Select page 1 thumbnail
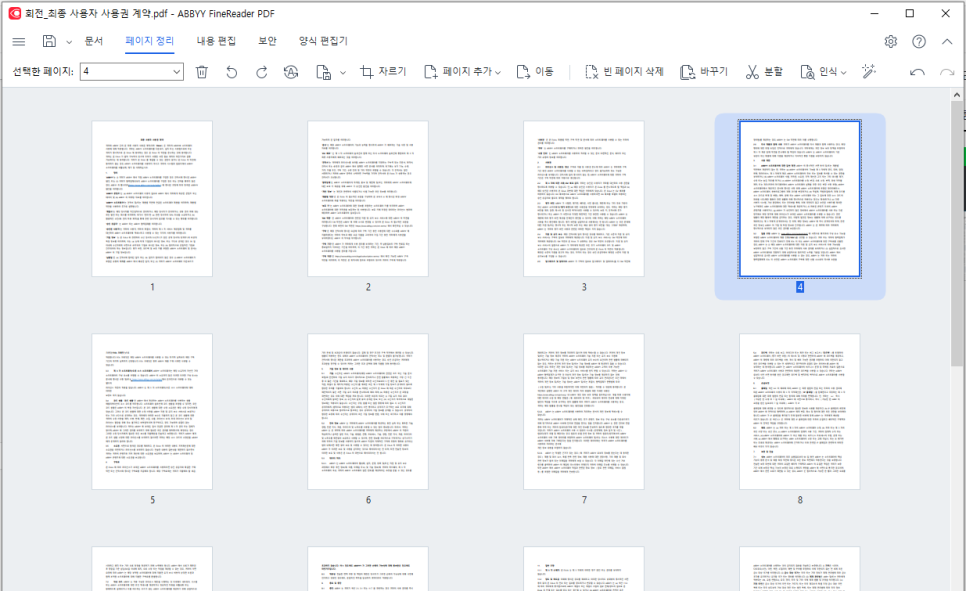966x591 pixels. tap(152, 198)
